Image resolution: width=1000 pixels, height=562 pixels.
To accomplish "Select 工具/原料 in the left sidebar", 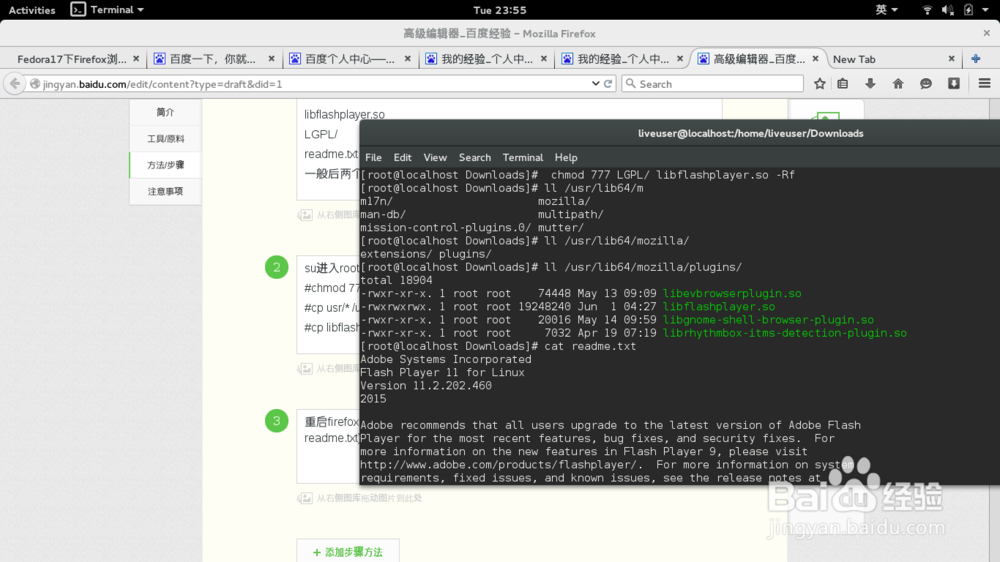I will coord(165,138).
